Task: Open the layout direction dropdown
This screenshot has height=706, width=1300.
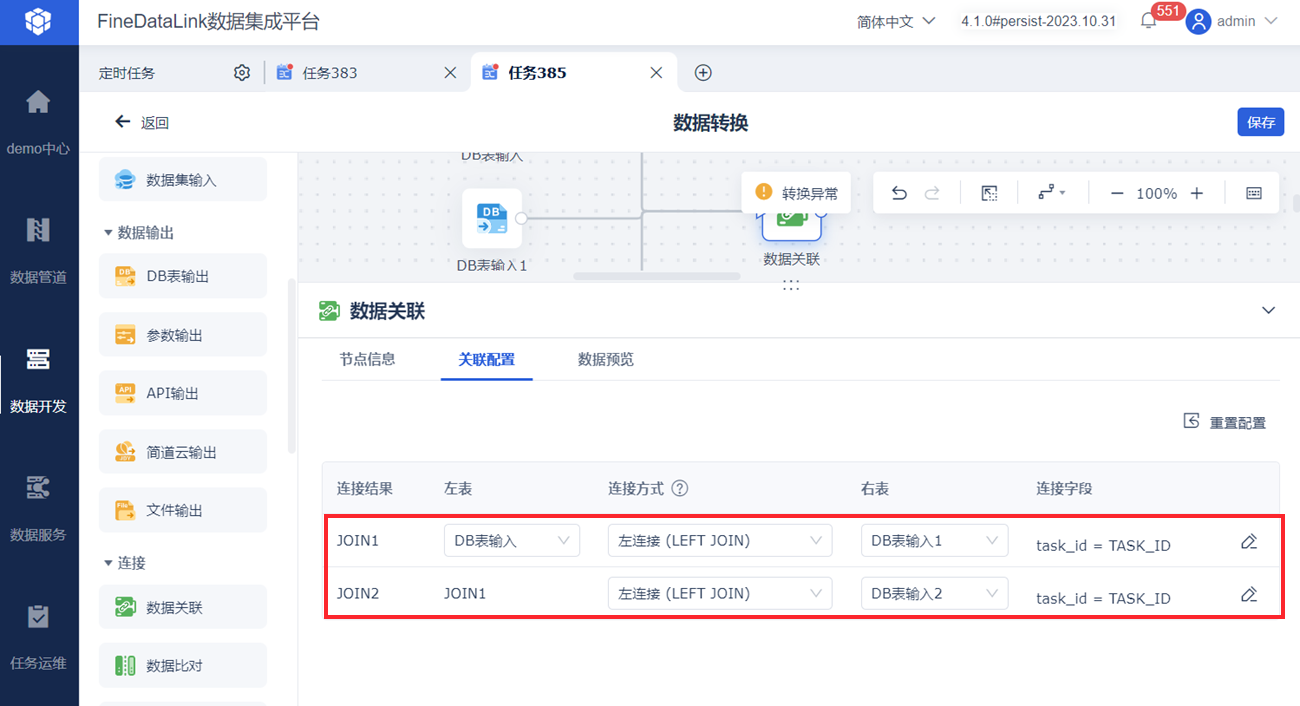Action: coord(1051,193)
